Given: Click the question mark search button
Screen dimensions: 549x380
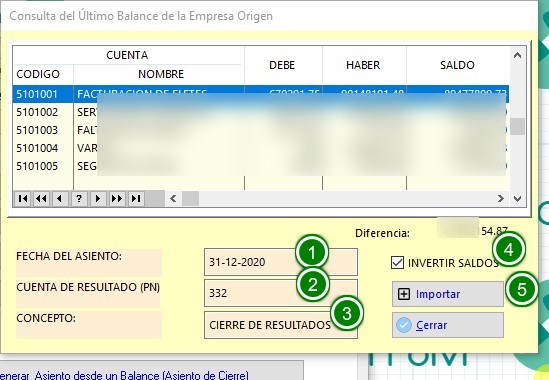Looking at the screenshot, I should pyautogui.click(x=79, y=199).
